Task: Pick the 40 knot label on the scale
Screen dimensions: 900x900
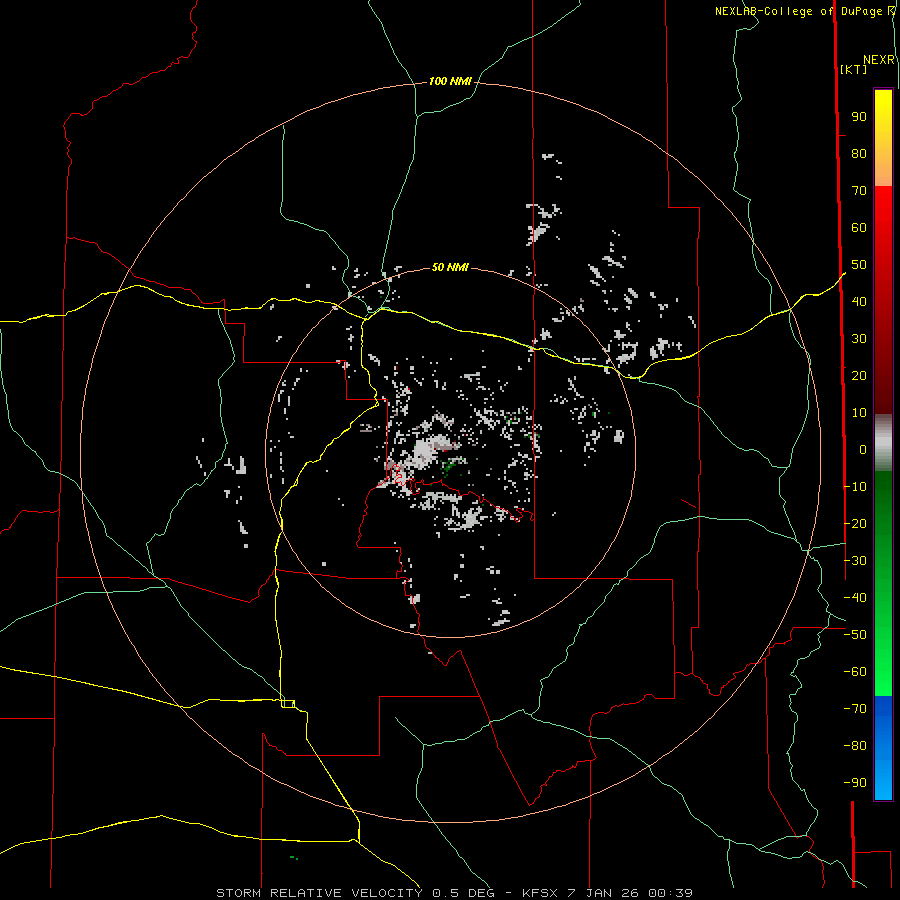Action: point(859,301)
